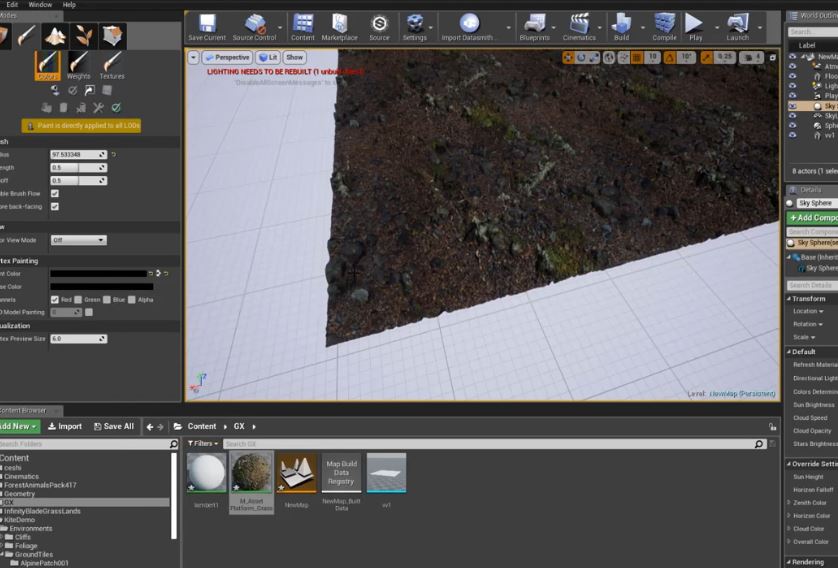Select Foliage mode in Modes panel
The width and height of the screenshot is (838, 568).
click(x=82, y=37)
